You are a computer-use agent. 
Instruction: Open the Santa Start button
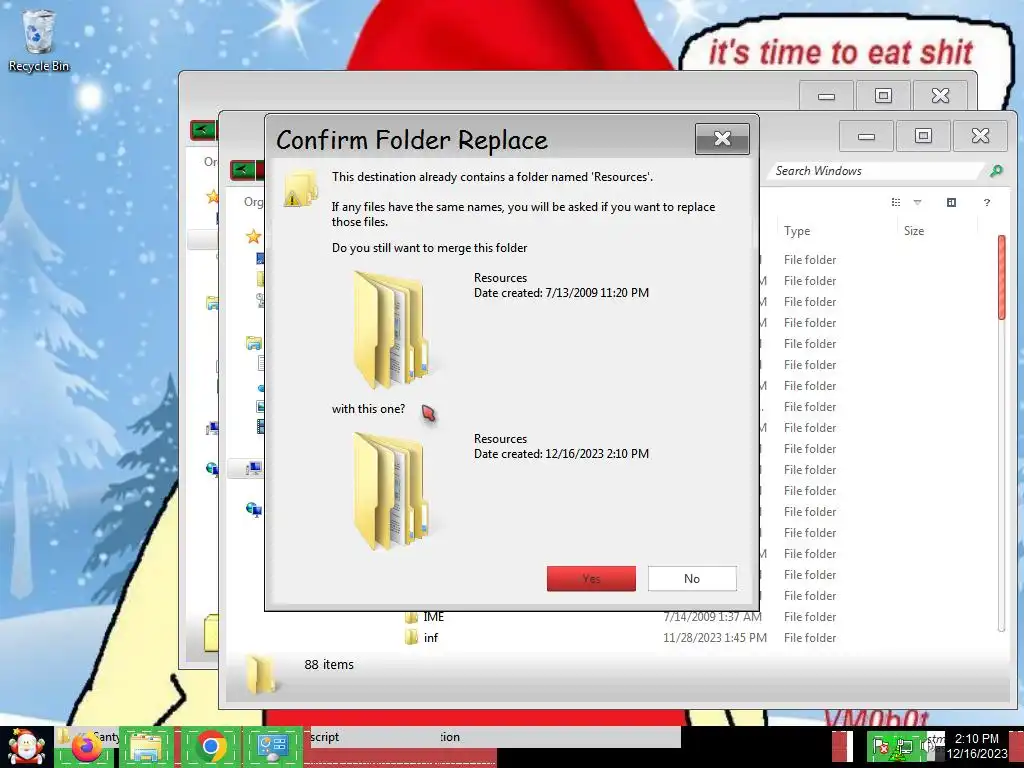tap(26, 746)
